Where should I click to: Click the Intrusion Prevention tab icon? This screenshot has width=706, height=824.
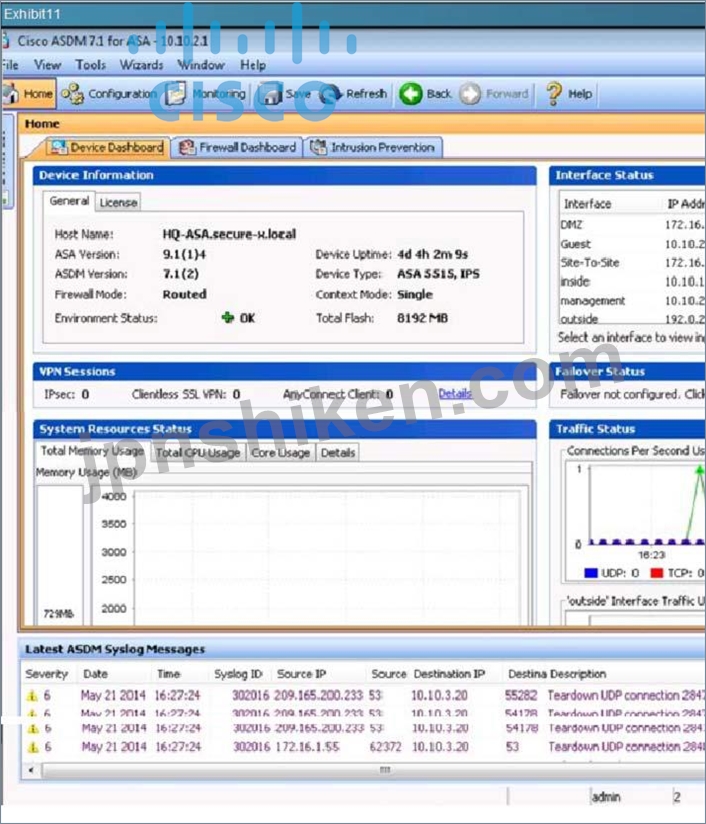tap(319, 147)
